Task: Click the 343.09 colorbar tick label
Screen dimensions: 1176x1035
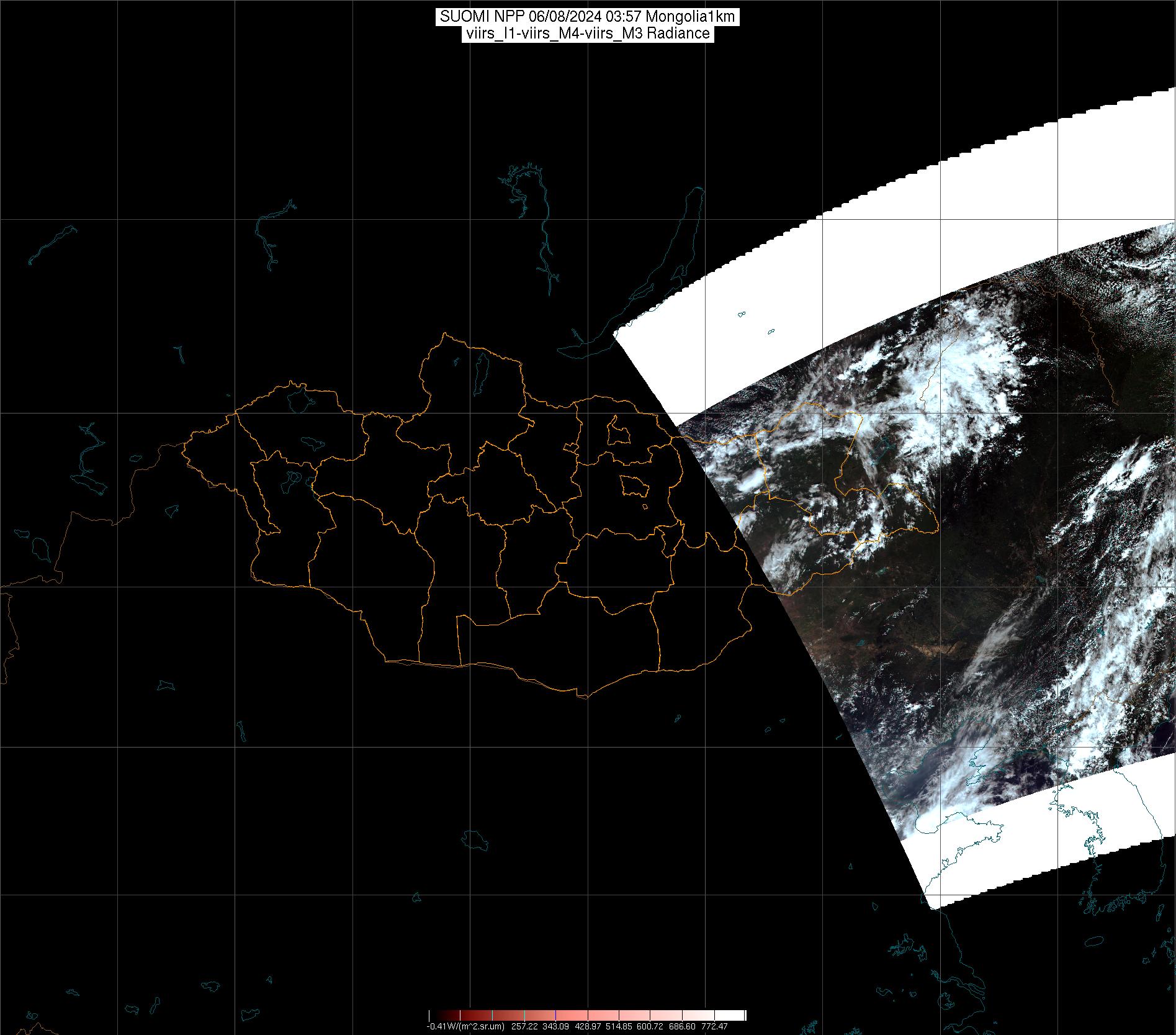Action: pyautogui.click(x=555, y=1026)
